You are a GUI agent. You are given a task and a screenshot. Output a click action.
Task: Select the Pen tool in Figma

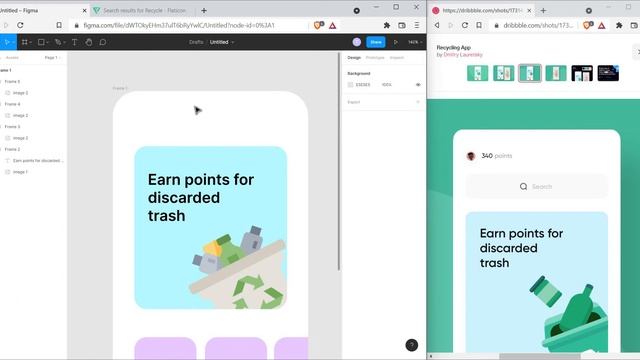point(58,42)
